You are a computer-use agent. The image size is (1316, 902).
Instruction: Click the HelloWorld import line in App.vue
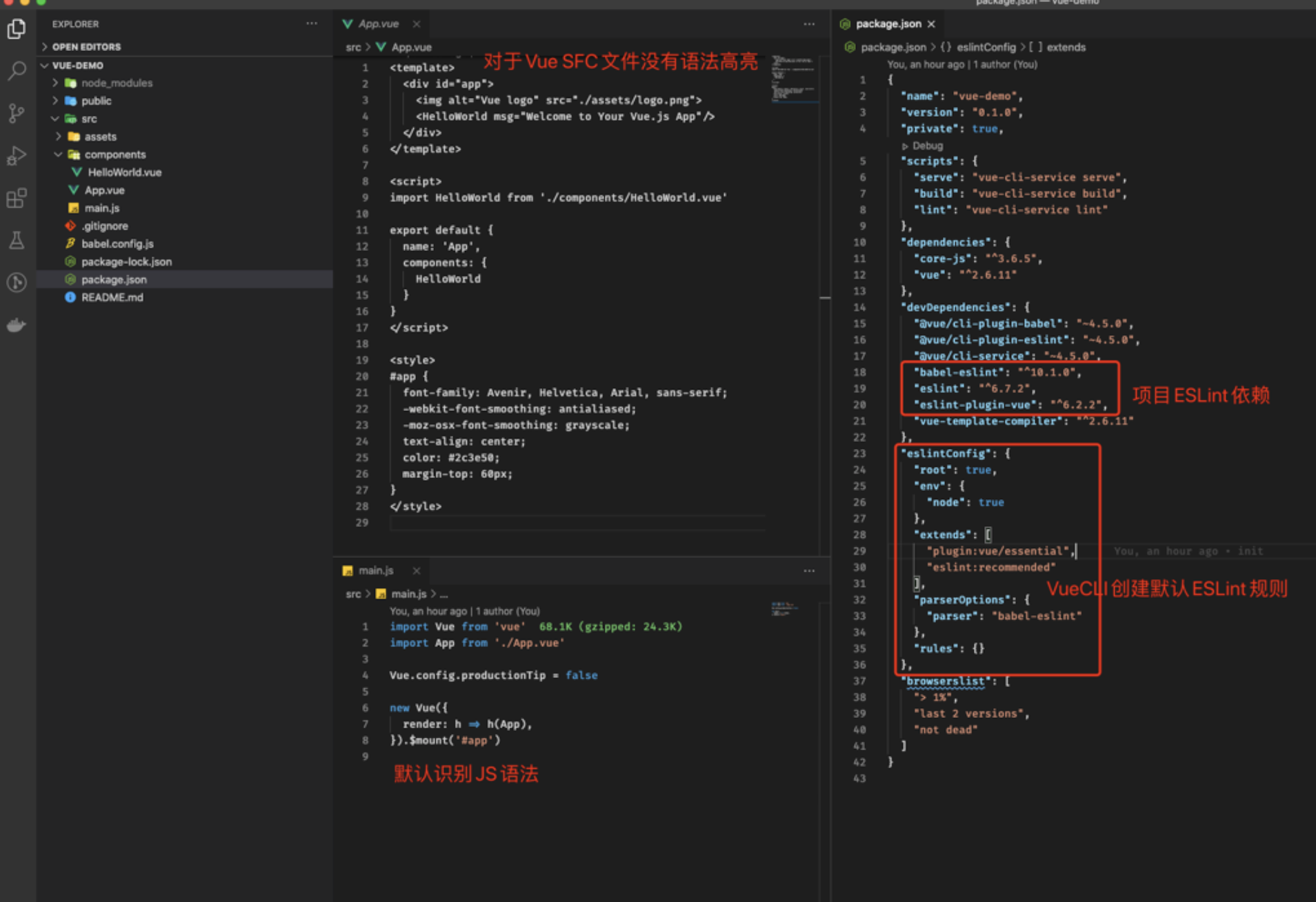coord(559,197)
